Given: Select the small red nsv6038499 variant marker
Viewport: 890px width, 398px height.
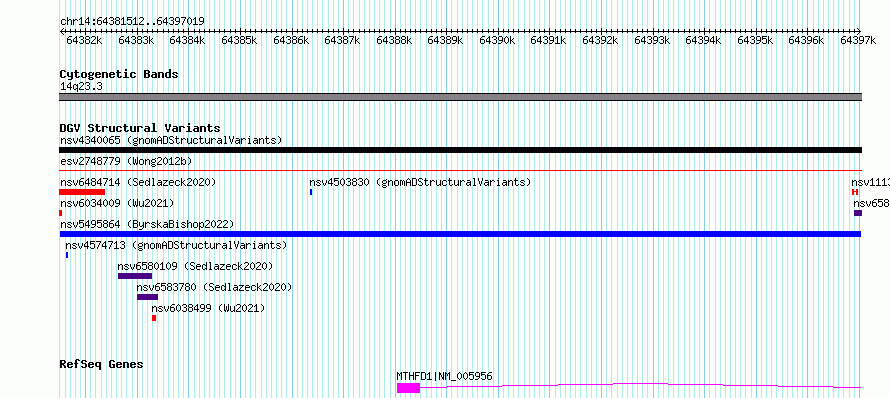Looking at the screenshot, I should (154, 318).
